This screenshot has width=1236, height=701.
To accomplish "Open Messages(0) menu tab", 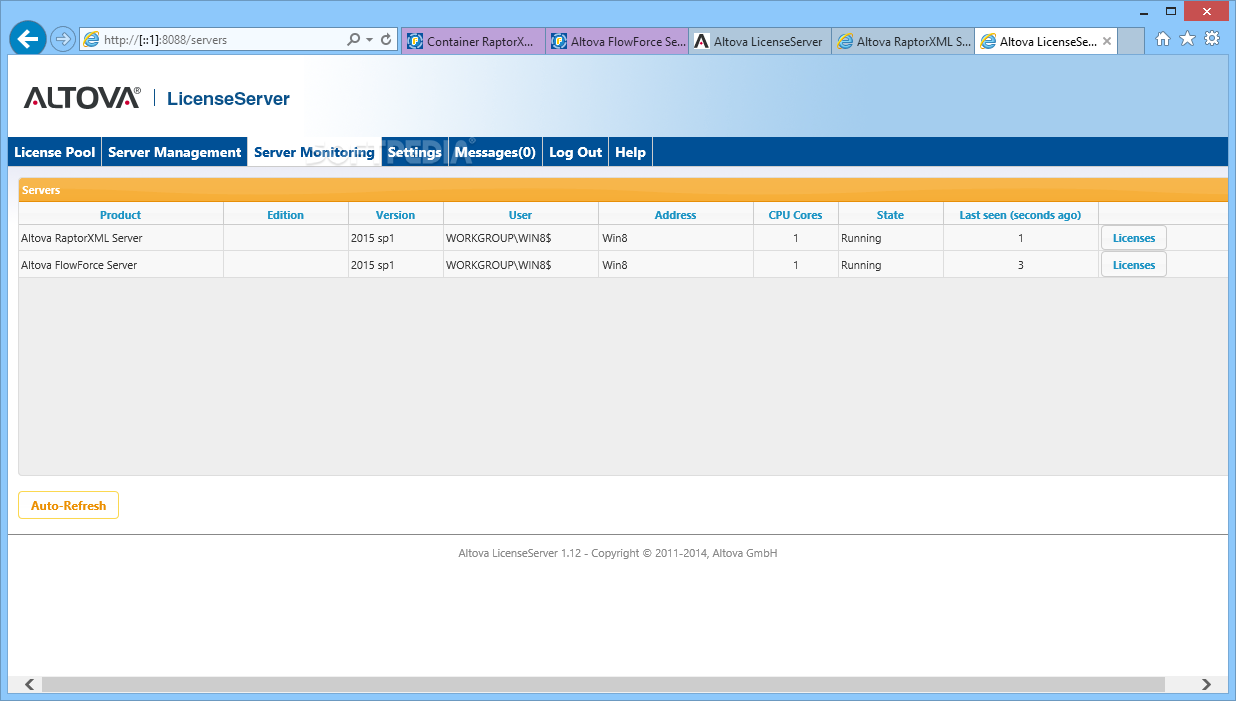I will tap(495, 152).
